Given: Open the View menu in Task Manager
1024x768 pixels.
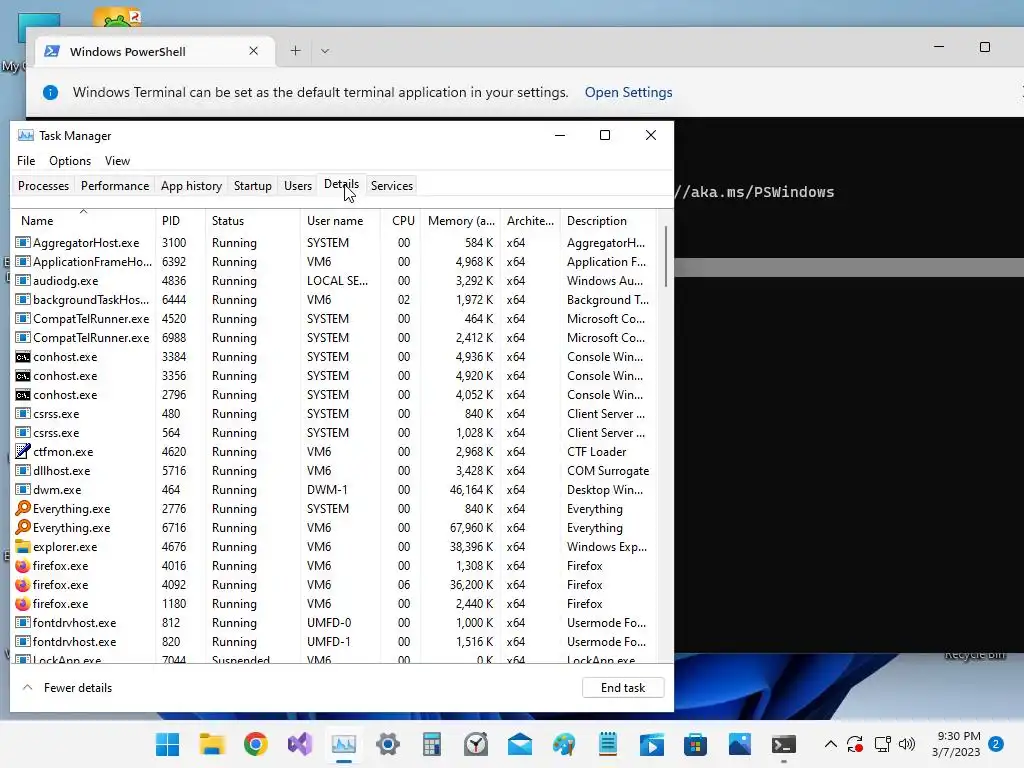Looking at the screenshot, I should 118,161.
